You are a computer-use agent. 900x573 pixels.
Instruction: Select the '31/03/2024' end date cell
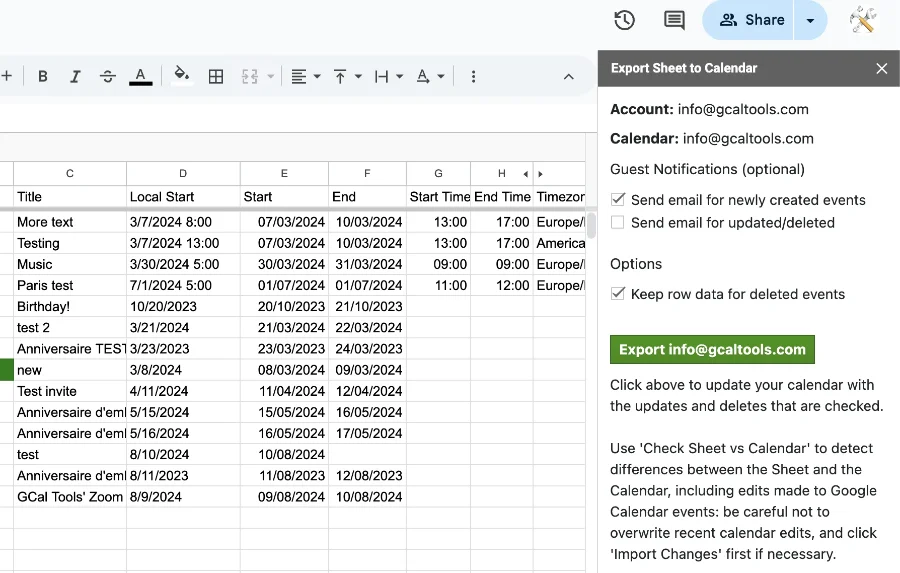click(x=367, y=264)
